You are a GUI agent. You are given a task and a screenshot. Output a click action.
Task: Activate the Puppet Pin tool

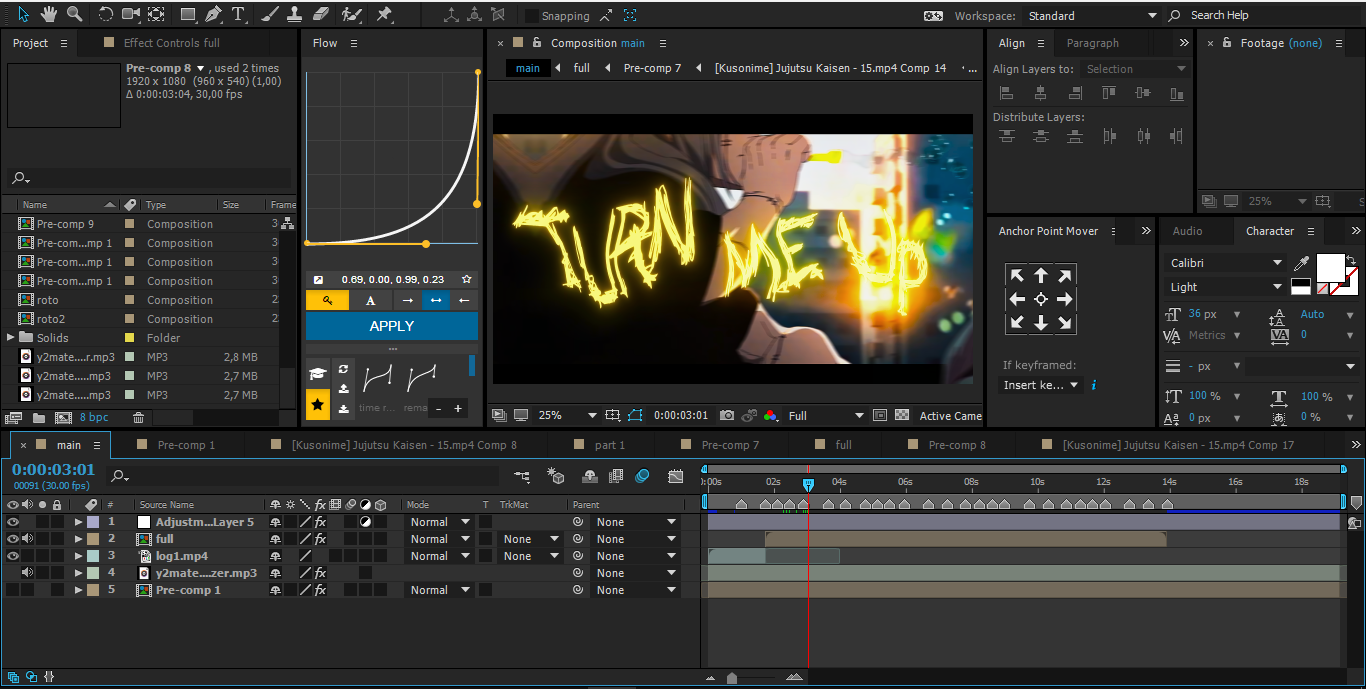(x=384, y=14)
